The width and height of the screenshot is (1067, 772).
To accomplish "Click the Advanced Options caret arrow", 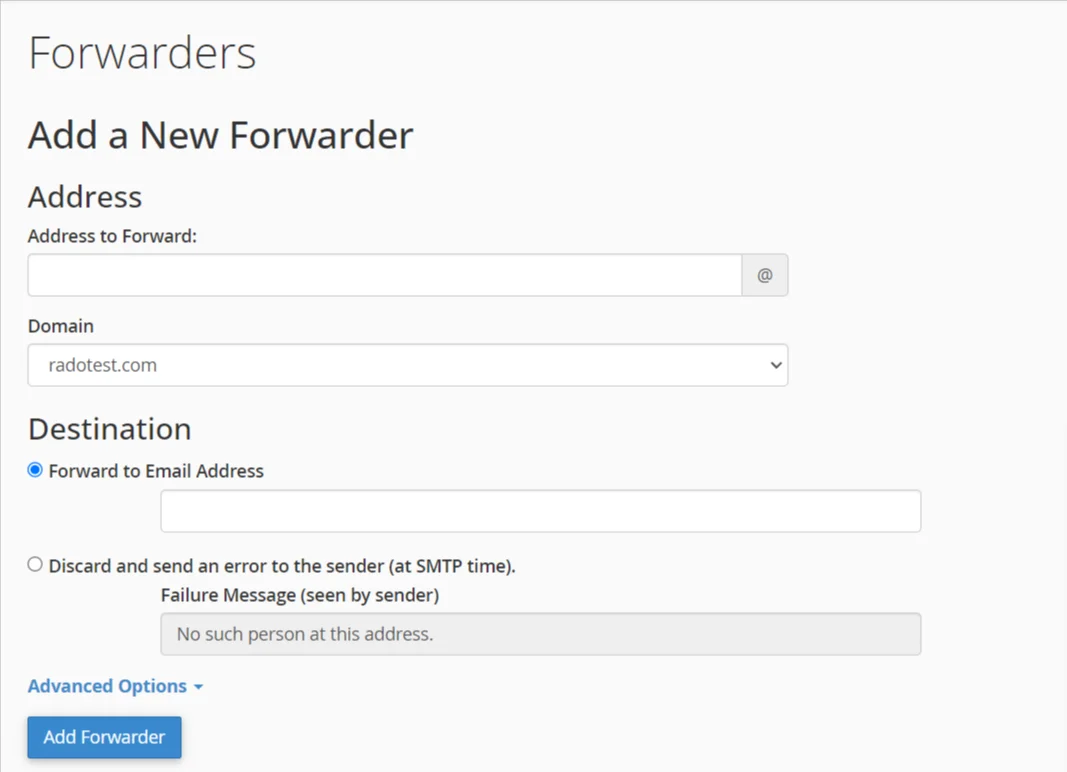I will point(198,687).
